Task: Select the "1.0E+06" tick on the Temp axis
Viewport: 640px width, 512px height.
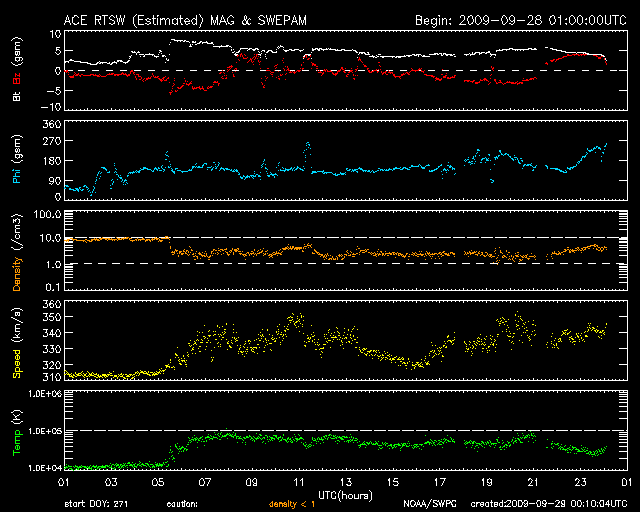Action: (45, 394)
